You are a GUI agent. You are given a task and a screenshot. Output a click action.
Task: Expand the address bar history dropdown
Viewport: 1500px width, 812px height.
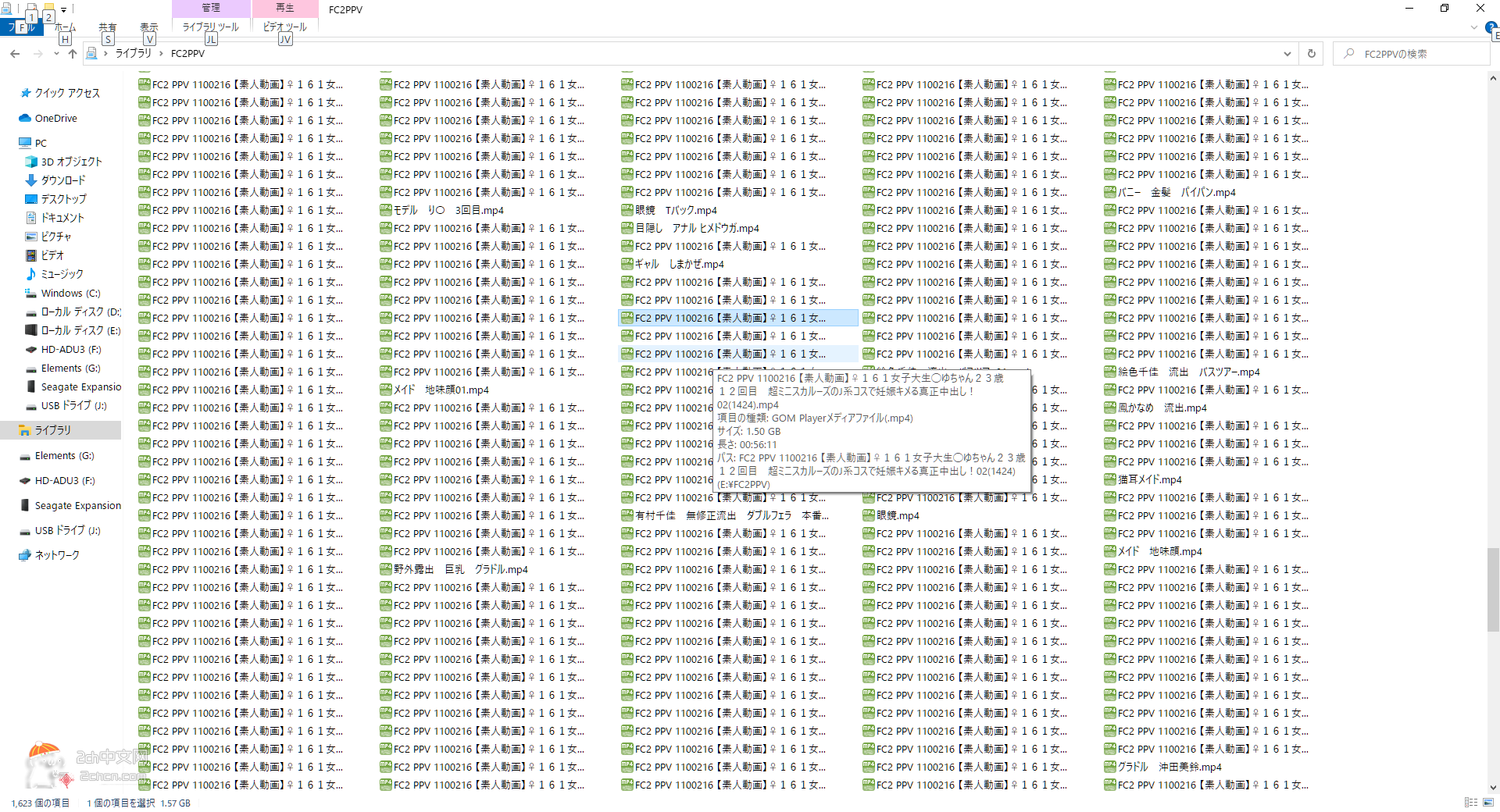coord(1287,54)
